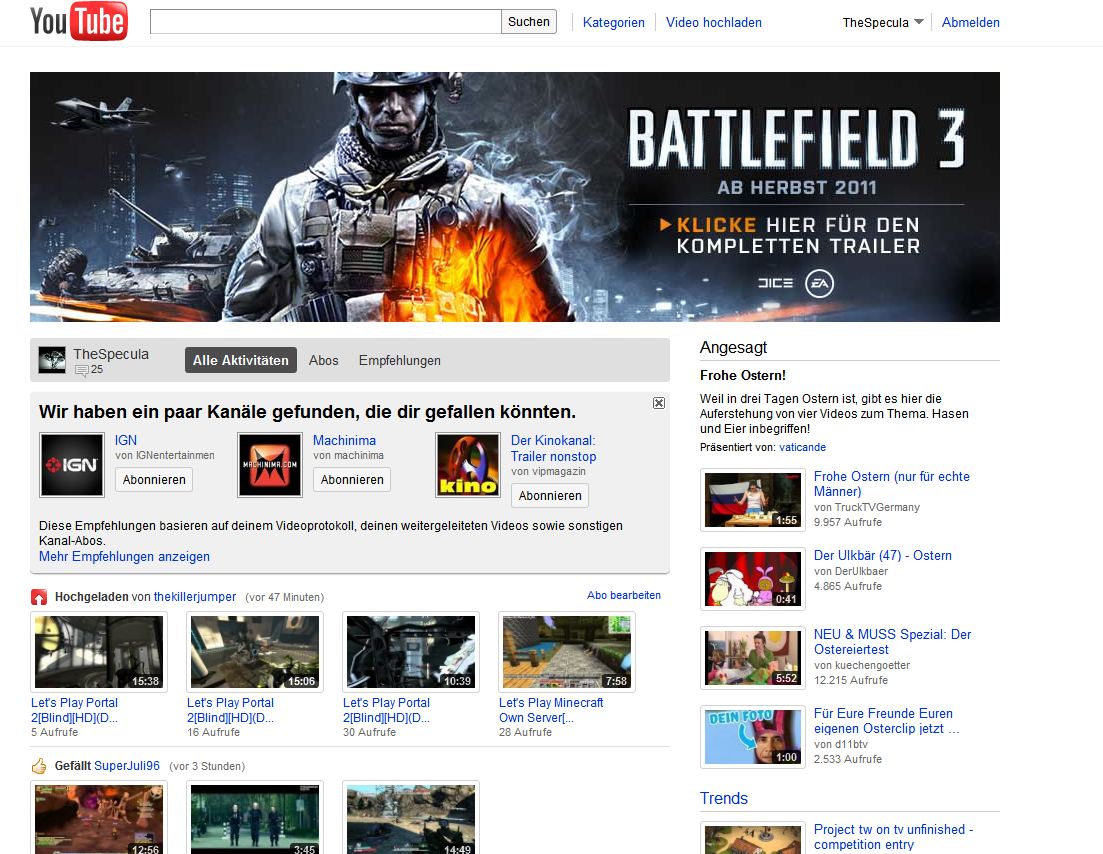Image resolution: width=1103 pixels, height=854 pixels.
Task: Click 9.957 Aufrufe view count
Action: (848, 522)
